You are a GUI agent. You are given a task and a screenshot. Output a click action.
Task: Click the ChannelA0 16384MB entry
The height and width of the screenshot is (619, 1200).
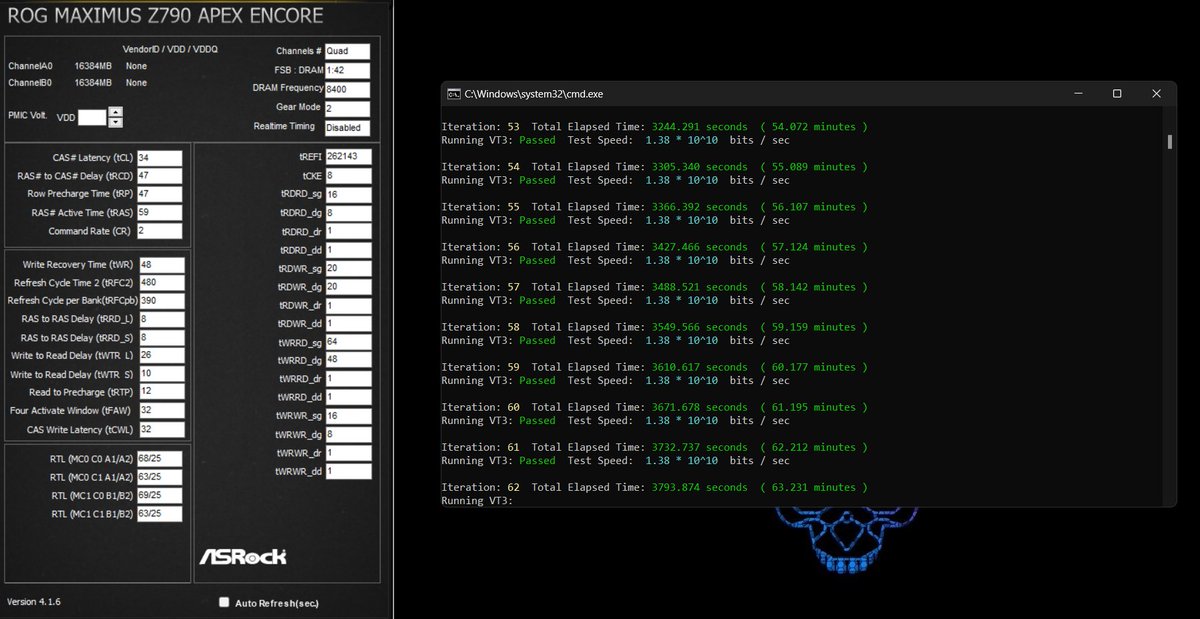click(x=78, y=66)
